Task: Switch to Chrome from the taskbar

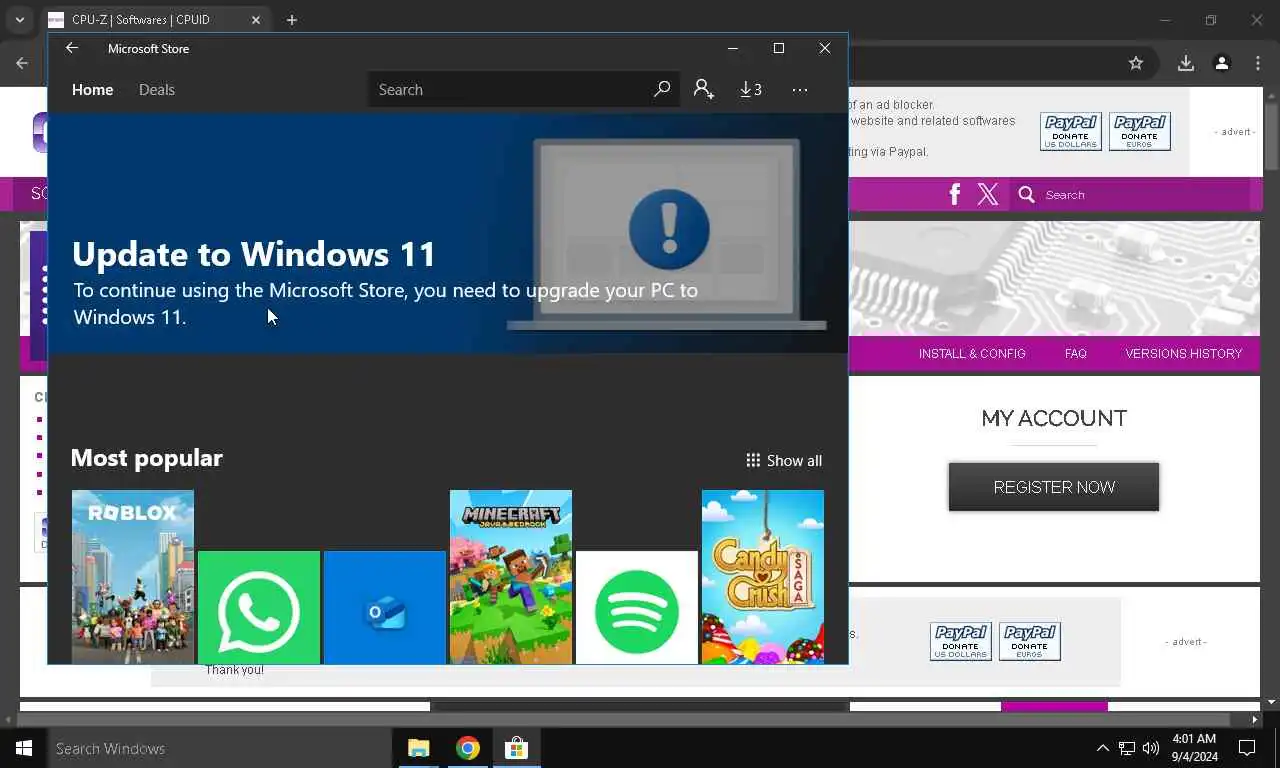Action: coord(467,748)
